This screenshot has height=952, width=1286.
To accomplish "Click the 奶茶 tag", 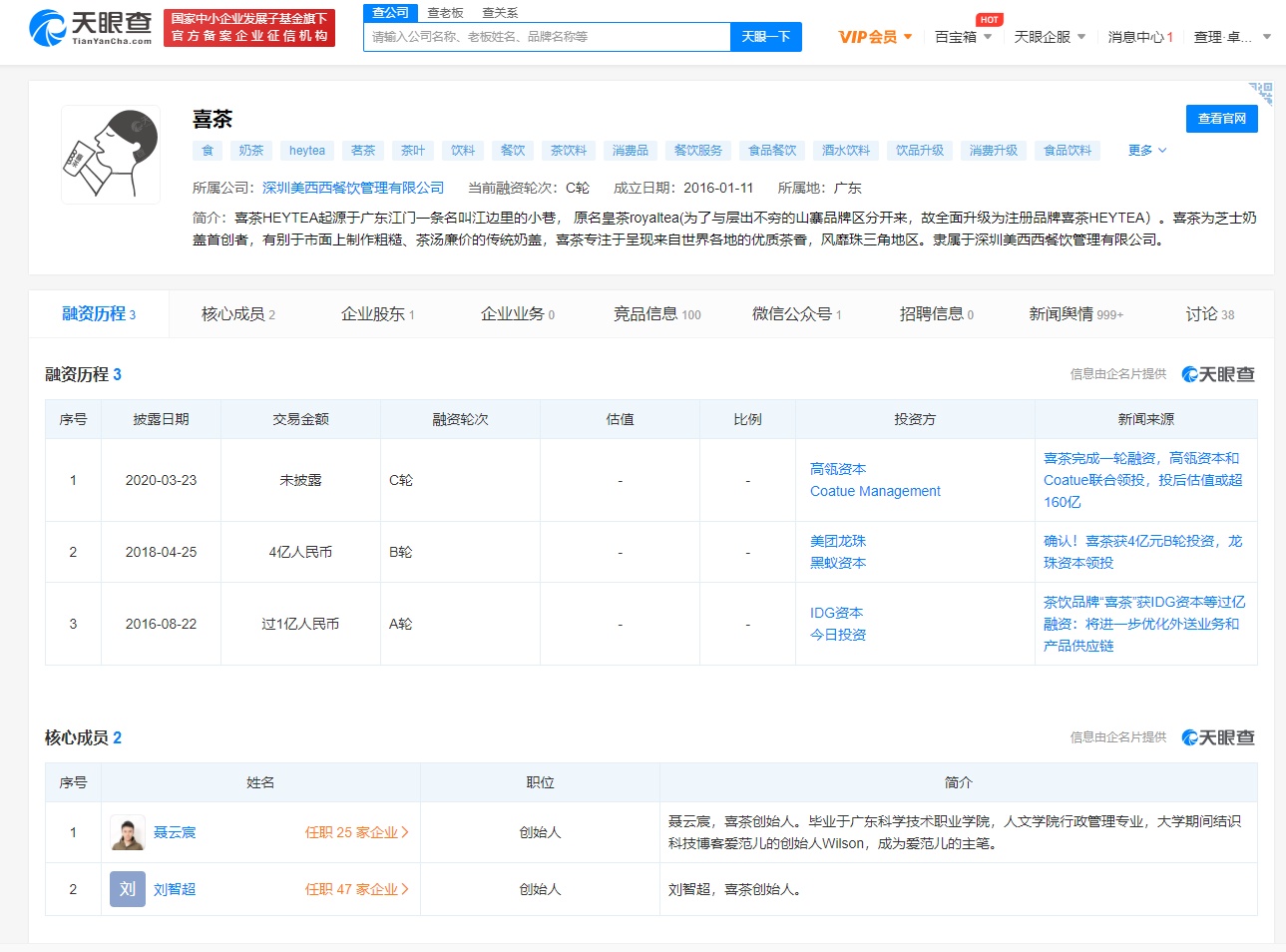I will [x=251, y=151].
